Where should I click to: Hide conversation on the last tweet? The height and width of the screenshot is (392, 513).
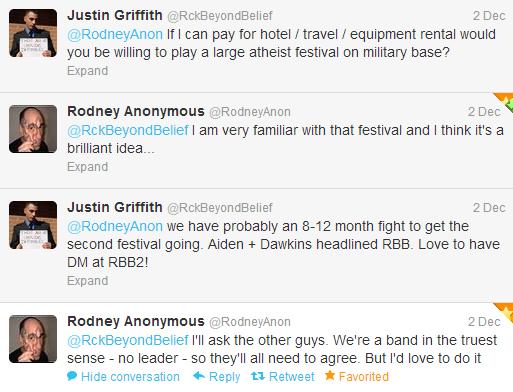(x=130, y=377)
